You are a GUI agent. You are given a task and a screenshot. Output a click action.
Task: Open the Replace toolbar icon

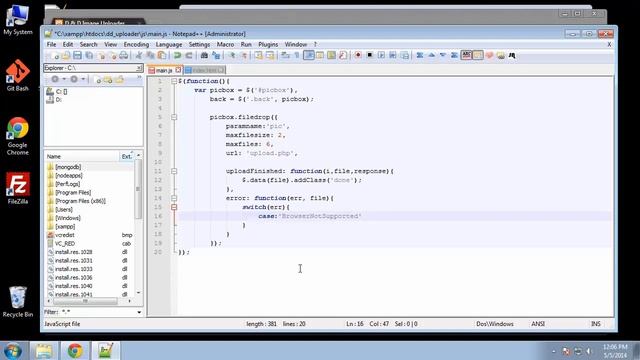tap(216, 56)
